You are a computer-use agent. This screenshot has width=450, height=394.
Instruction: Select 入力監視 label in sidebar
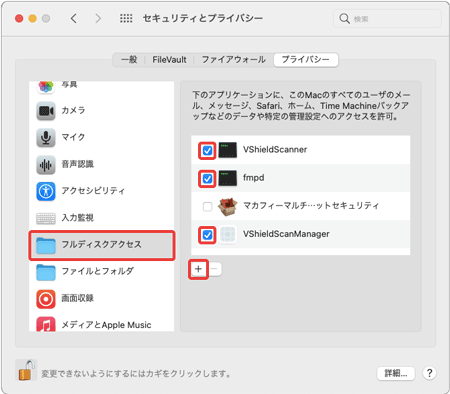(x=78, y=218)
